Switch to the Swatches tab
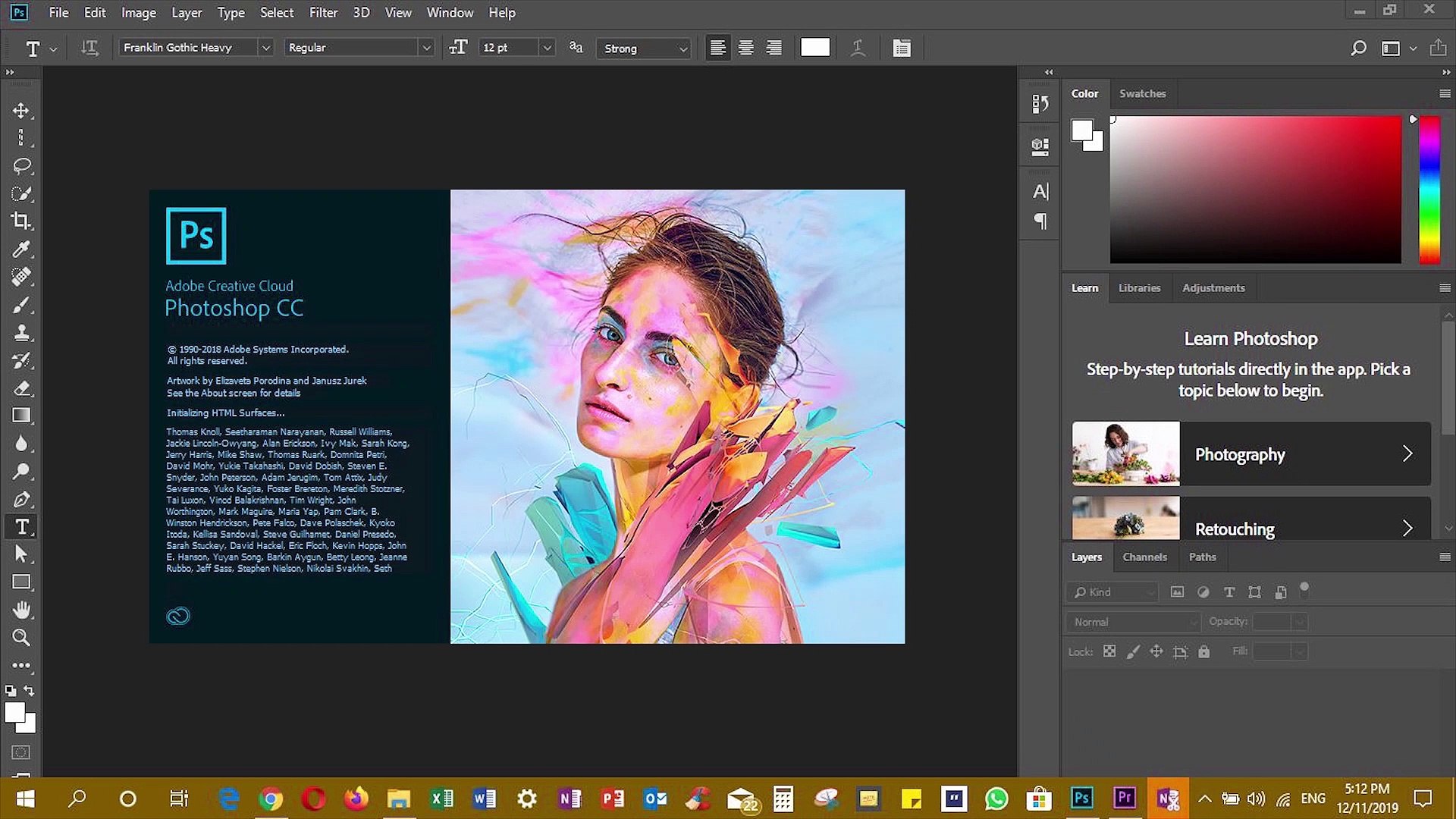Screen dimensions: 1456x819 tap(1142, 93)
